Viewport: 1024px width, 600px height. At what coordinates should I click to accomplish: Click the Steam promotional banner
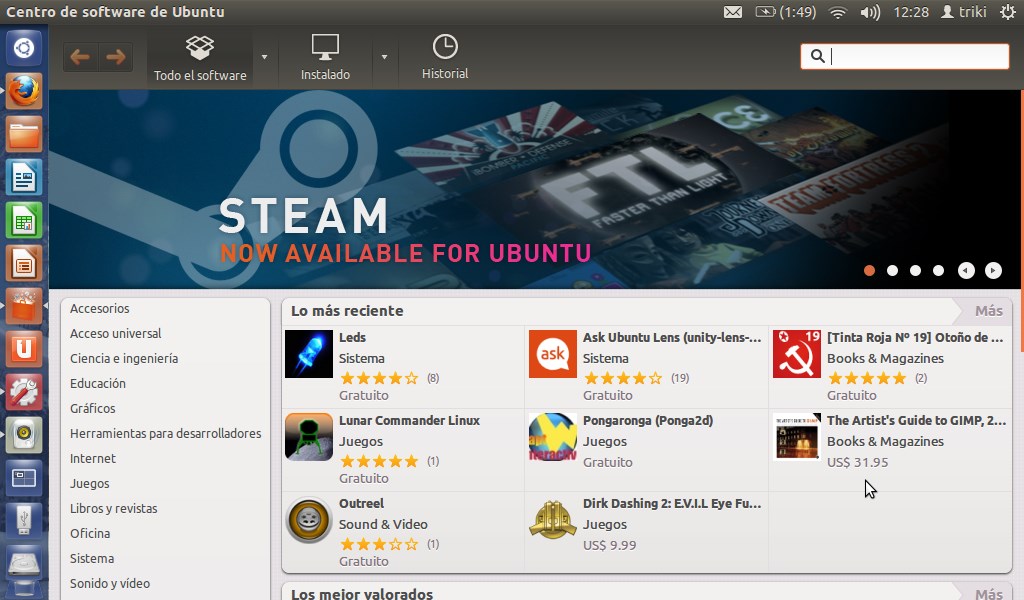(534, 189)
